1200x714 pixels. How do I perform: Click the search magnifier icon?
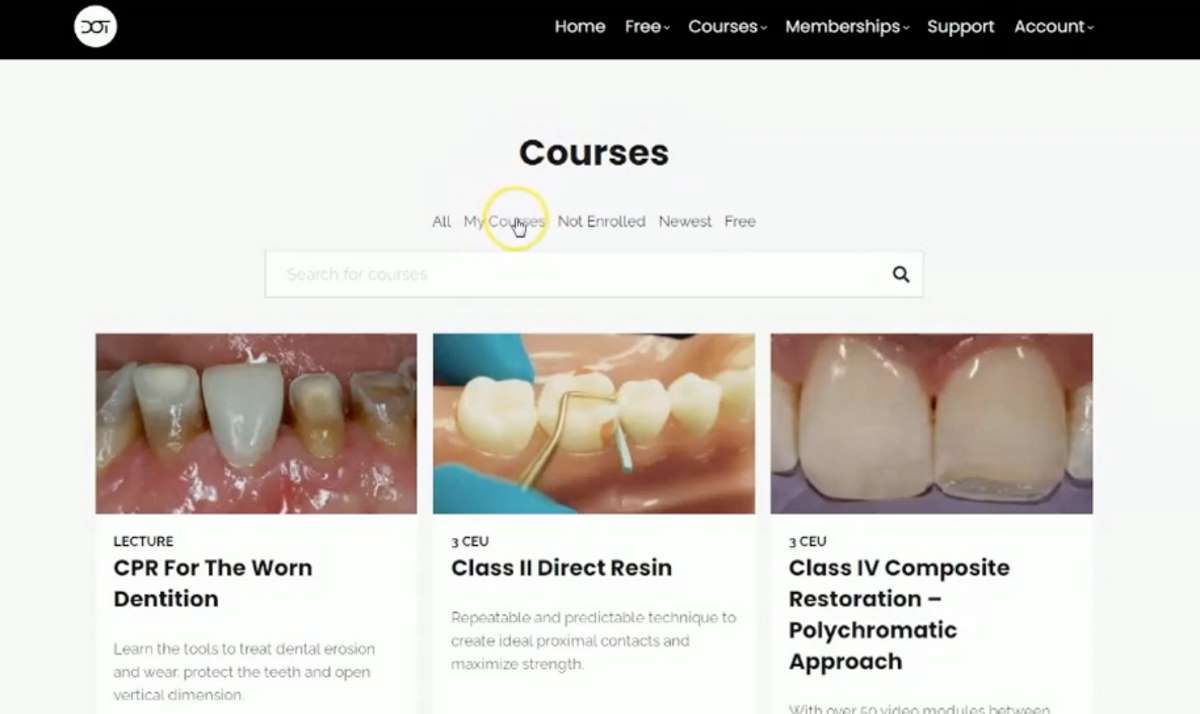point(901,274)
